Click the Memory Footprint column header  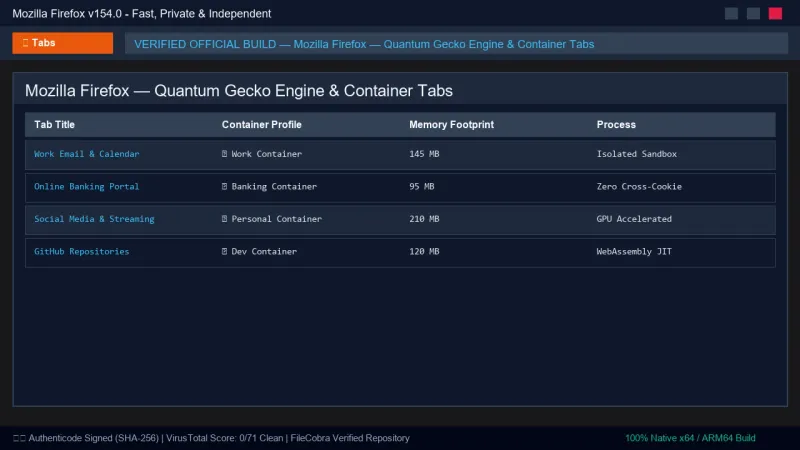click(x=452, y=125)
